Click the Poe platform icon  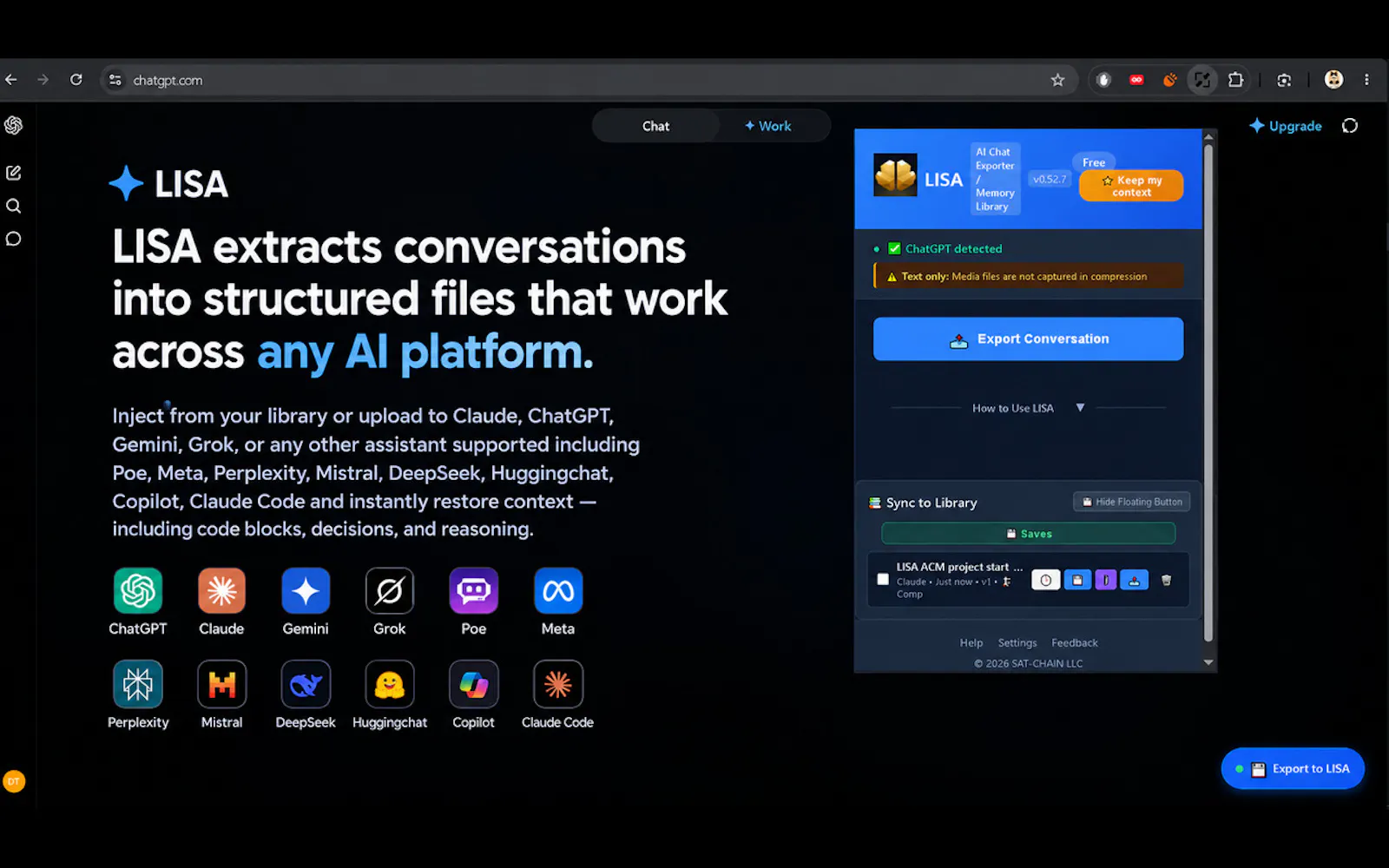tap(474, 591)
